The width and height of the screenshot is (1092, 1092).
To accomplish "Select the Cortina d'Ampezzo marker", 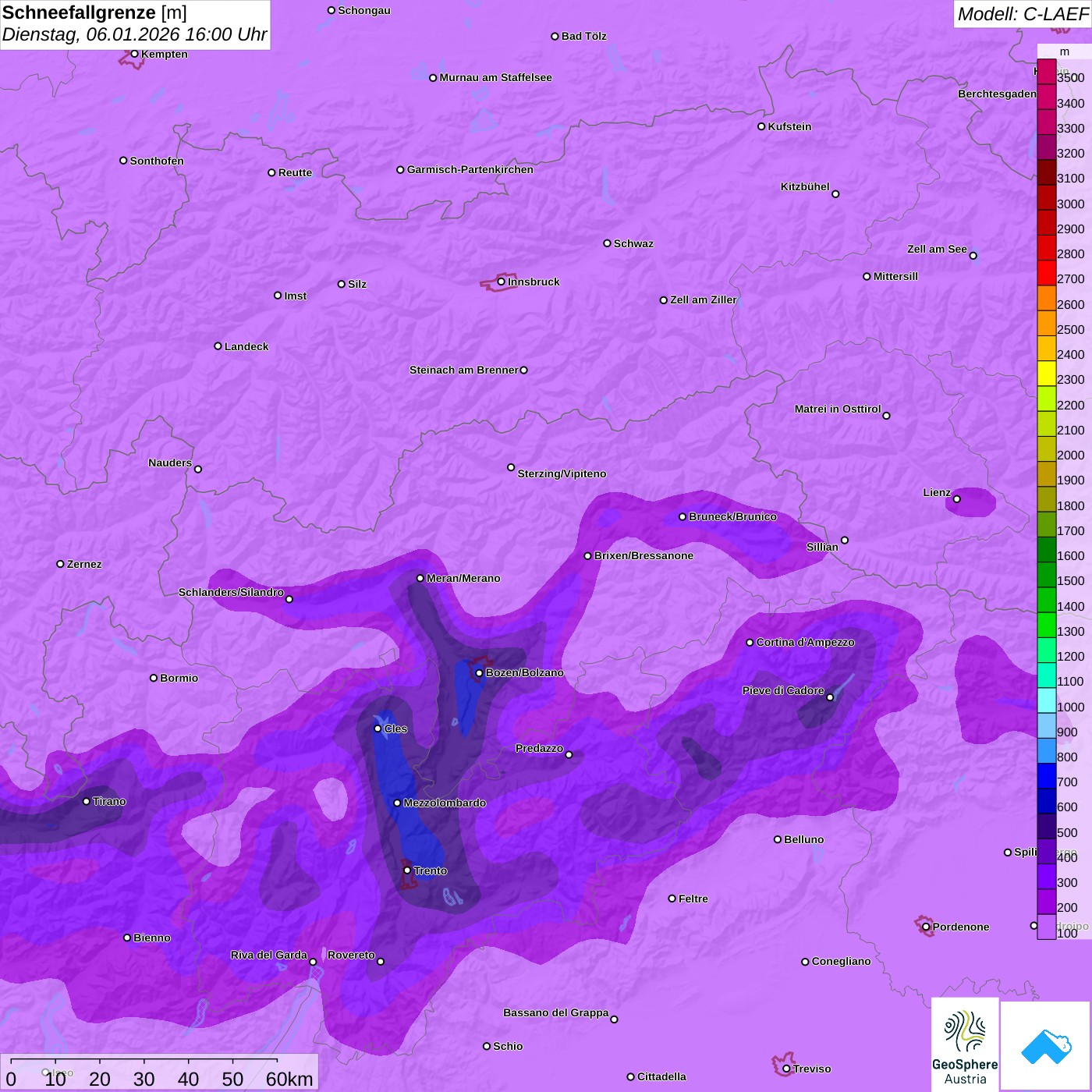I will click(x=750, y=643).
